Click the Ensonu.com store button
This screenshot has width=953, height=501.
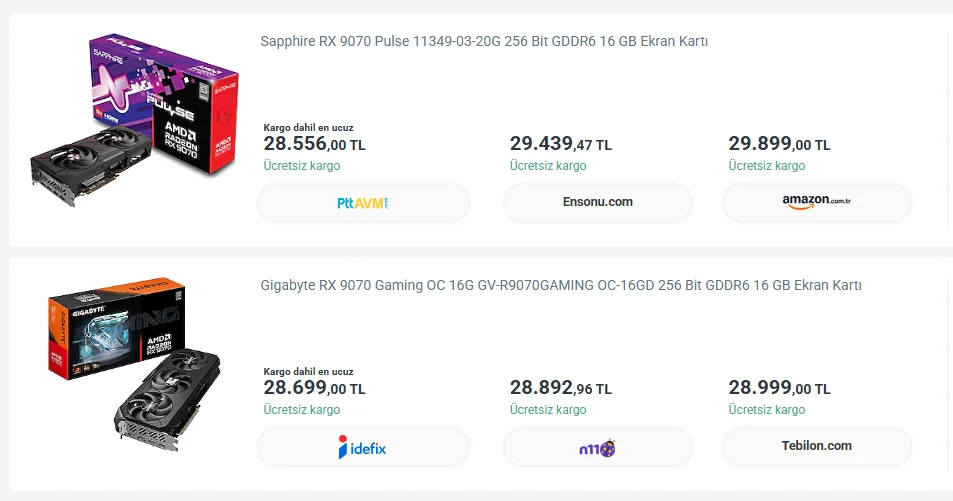click(x=597, y=202)
